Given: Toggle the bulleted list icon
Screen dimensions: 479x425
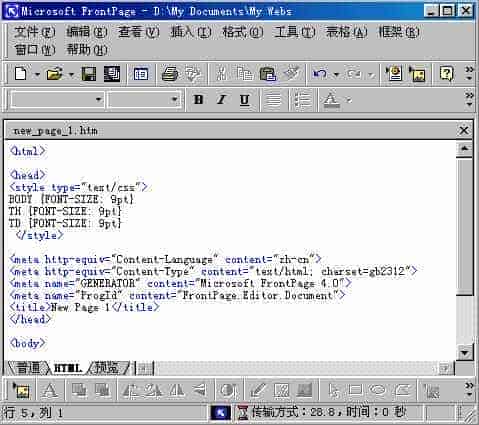Looking at the screenshot, I should 302,99.
